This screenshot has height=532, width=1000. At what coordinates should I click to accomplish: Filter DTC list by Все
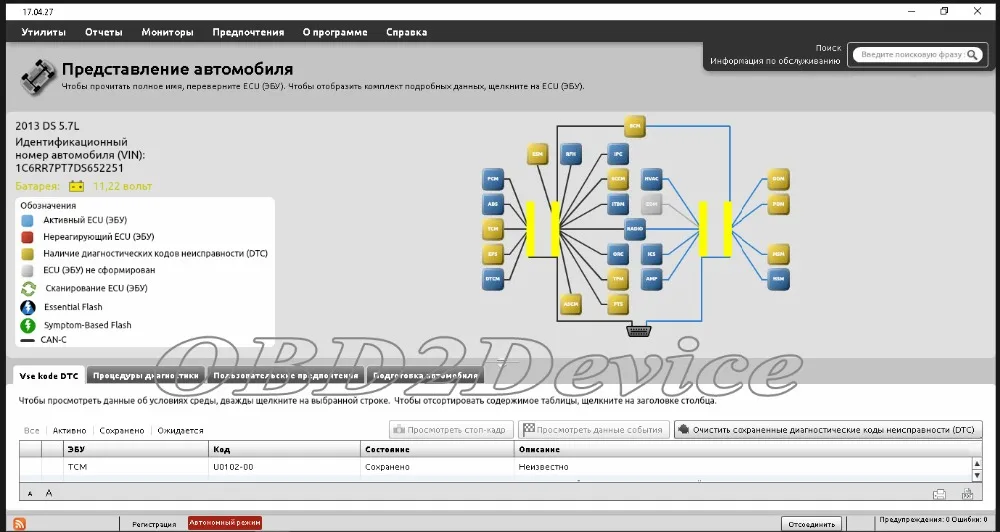31,431
